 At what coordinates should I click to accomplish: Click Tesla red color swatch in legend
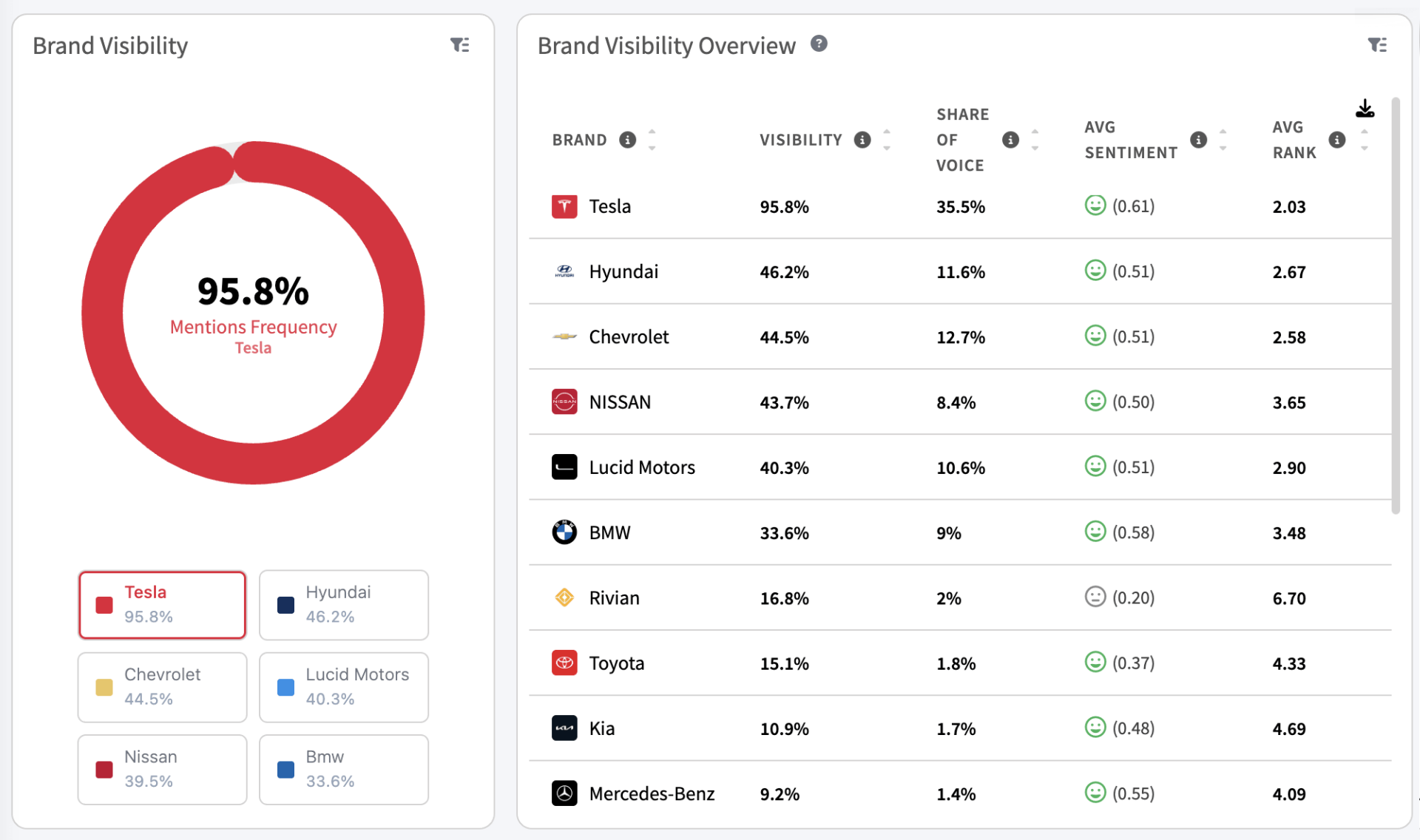click(x=104, y=606)
